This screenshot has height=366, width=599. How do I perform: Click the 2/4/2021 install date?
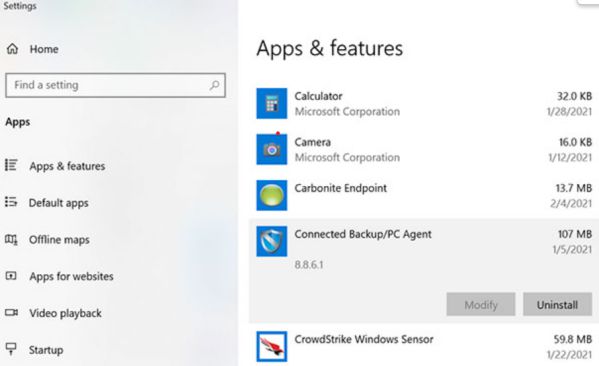point(571,203)
